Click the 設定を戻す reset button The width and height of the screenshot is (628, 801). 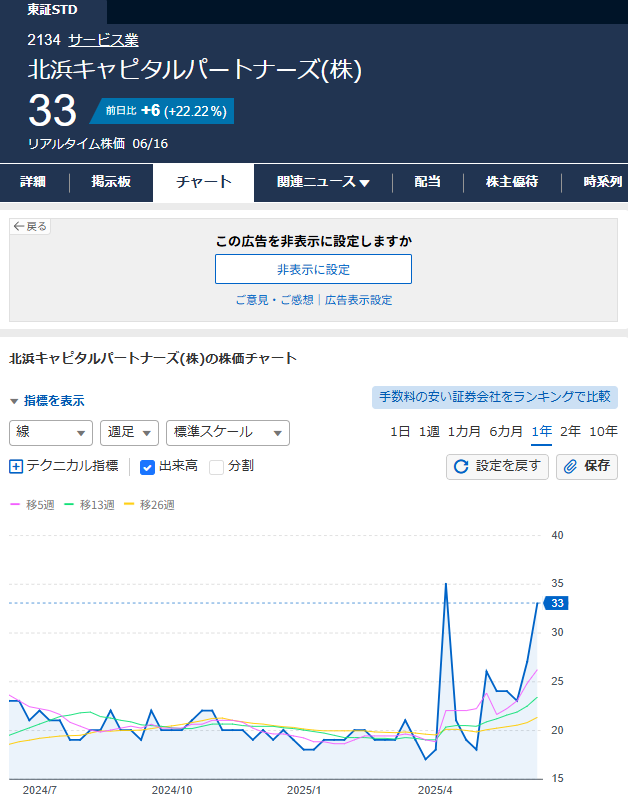tap(497, 466)
